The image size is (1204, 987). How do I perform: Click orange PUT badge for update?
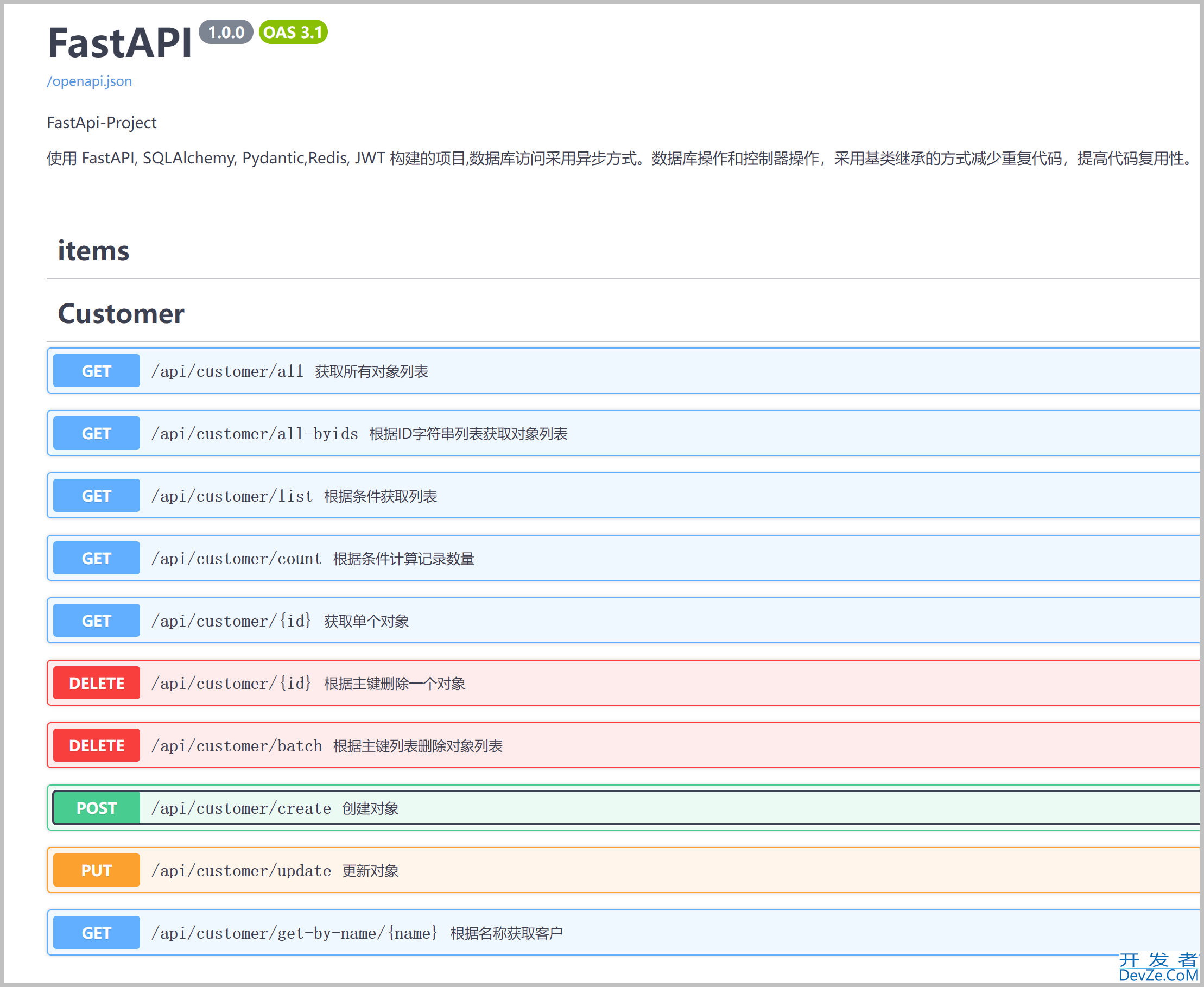(x=96, y=870)
